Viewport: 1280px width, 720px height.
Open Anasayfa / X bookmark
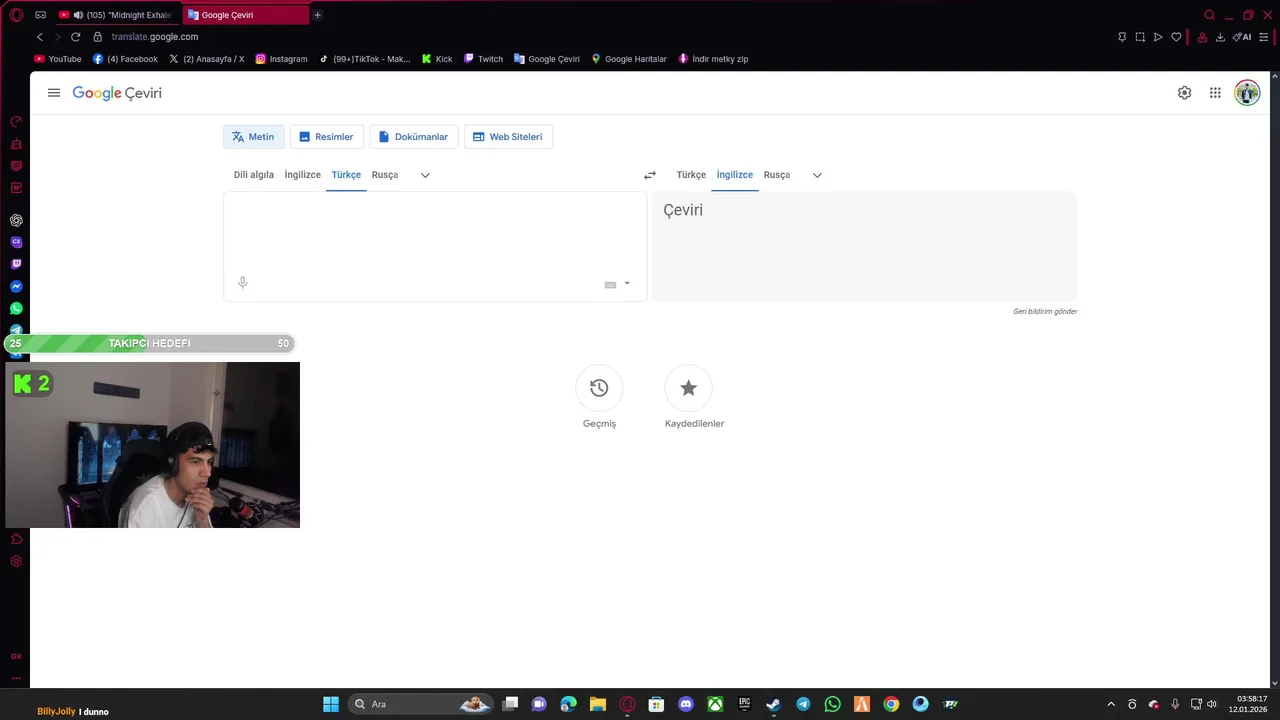(x=207, y=59)
